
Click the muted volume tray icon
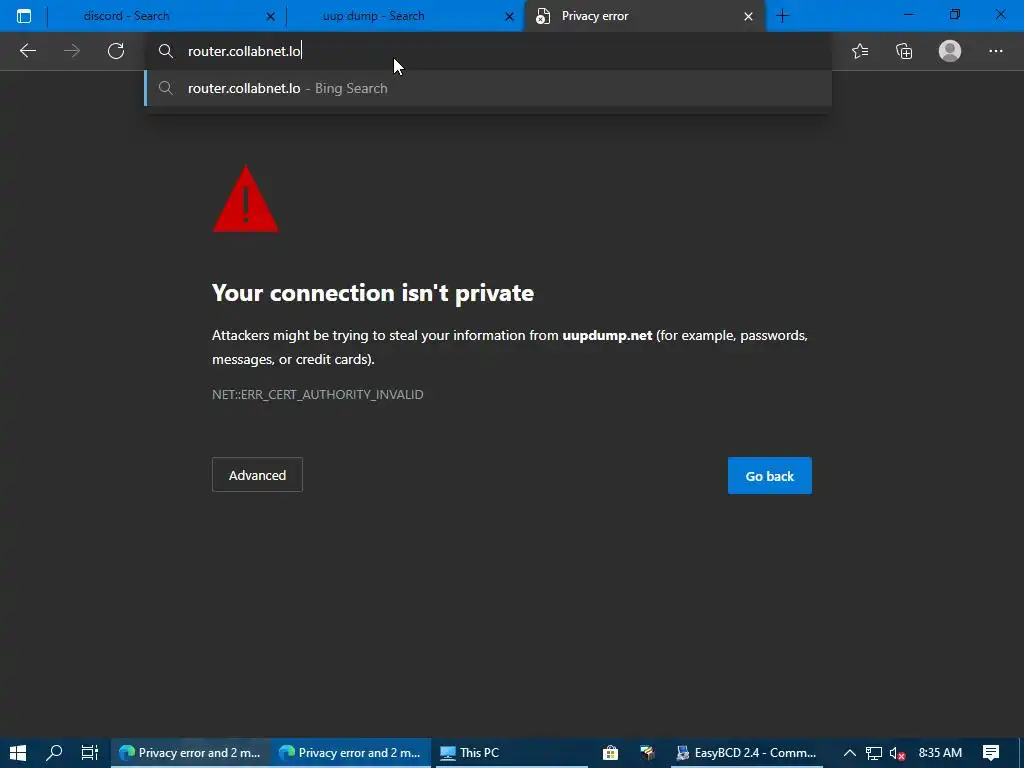point(897,753)
